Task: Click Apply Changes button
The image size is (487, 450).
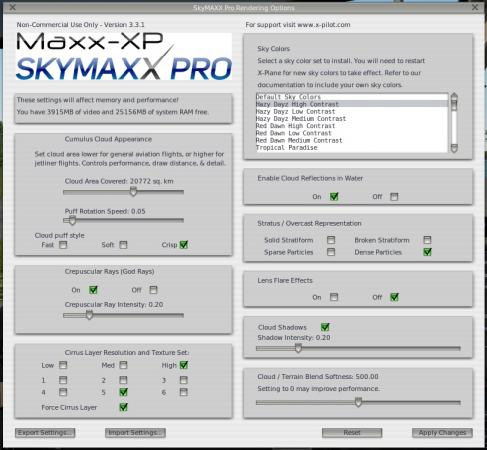Action: pyautogui.click(x=442, y=433)
